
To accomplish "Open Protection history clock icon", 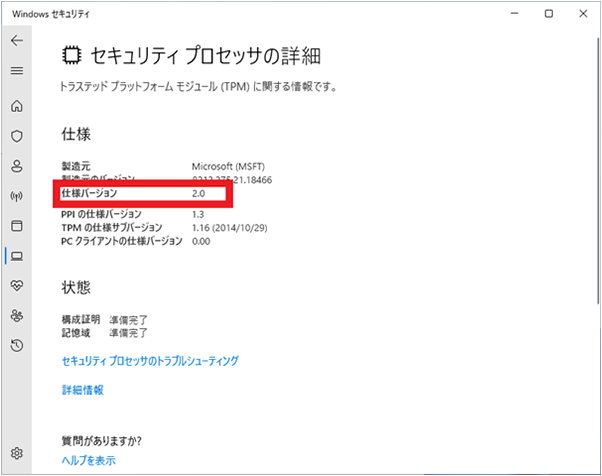I will [17, 345].
